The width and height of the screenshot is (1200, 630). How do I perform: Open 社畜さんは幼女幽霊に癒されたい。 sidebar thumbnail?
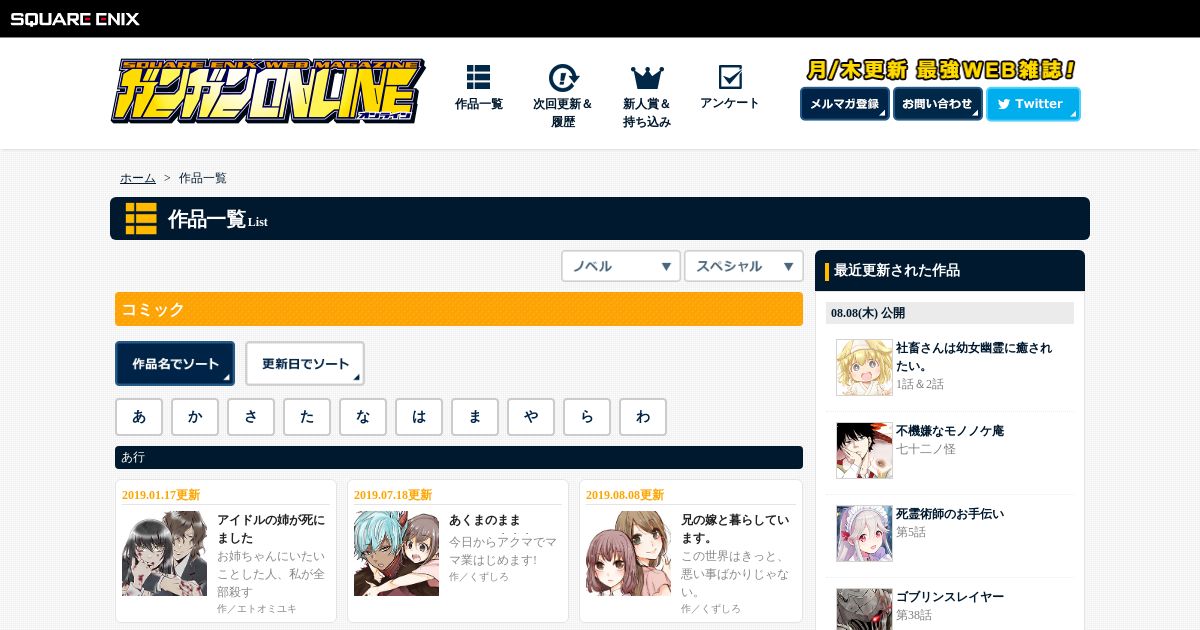(x=864, y=367)
